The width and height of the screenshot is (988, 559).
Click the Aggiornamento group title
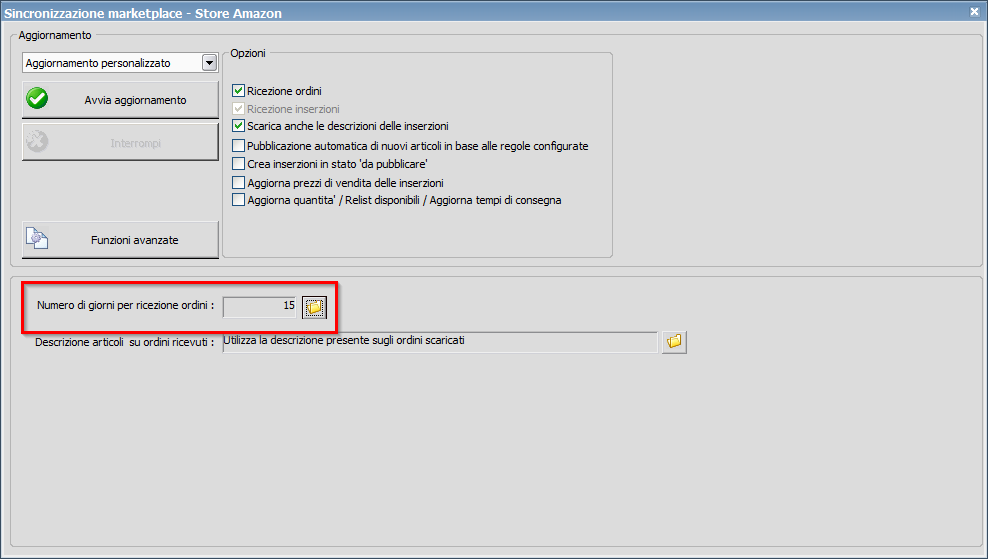tap(55, 35)
